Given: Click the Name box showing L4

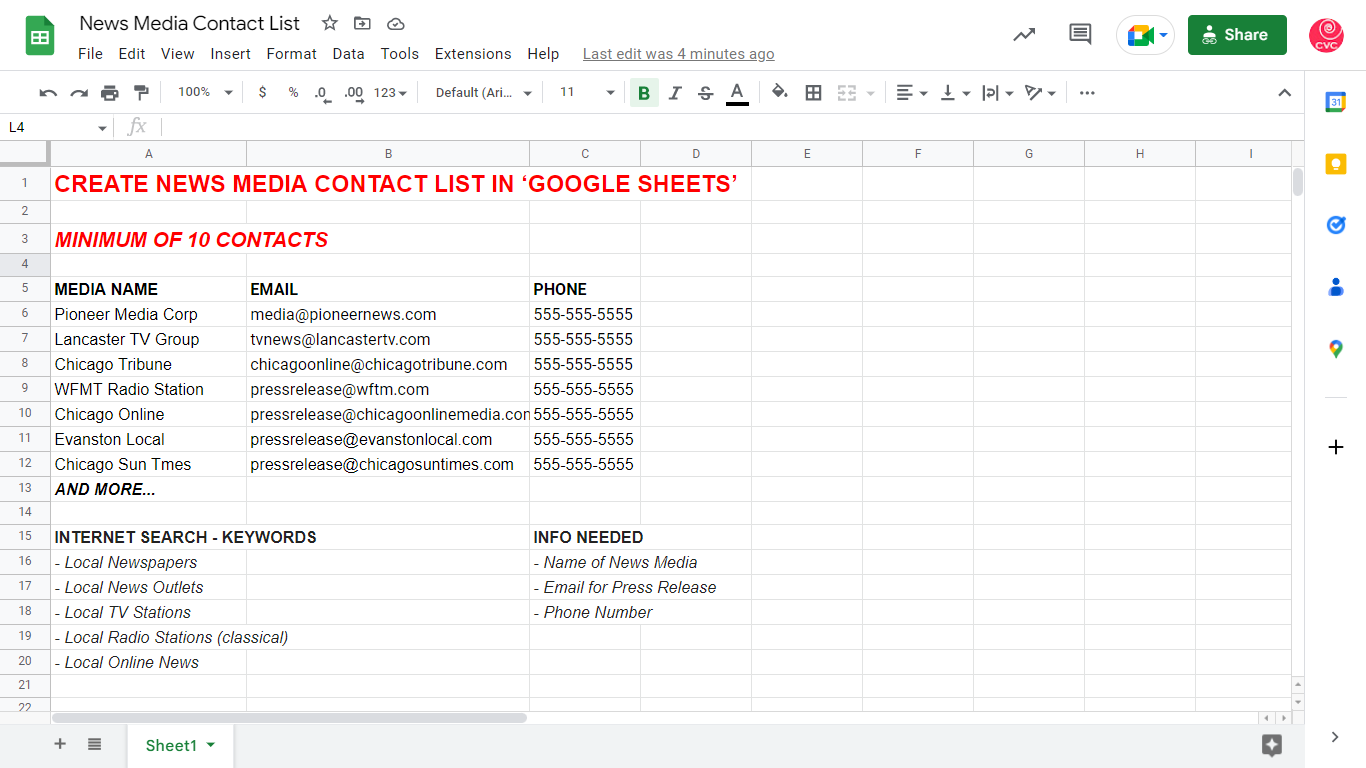Looking at the screenshot, I should tap(56, 127).
